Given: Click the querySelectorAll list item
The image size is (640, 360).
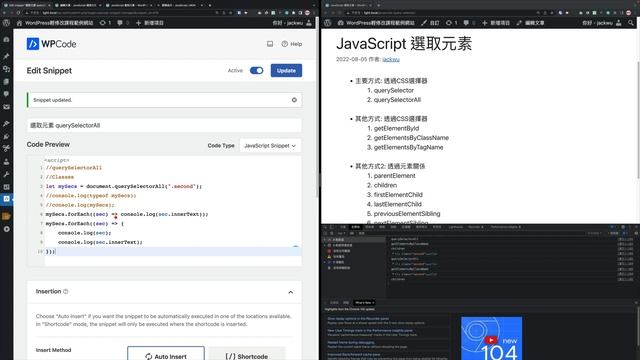Looking at the screenshot, I should pyautogui.click(x=397, y=100).
